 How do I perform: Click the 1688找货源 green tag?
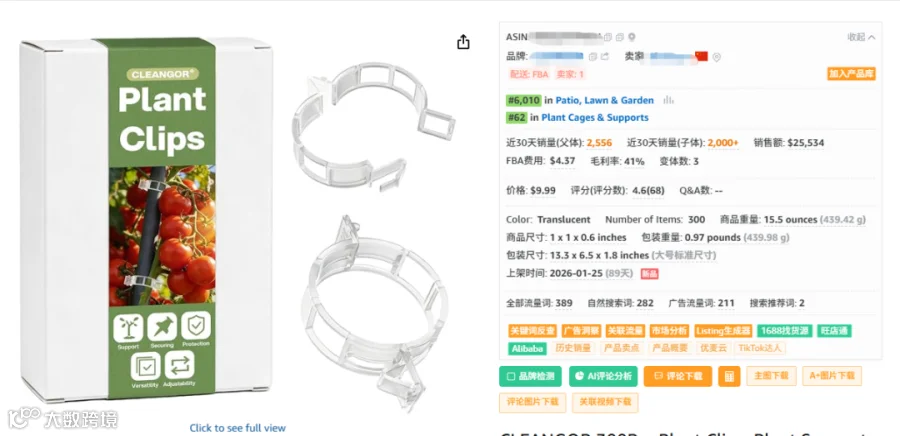click(x=785, y=331)
